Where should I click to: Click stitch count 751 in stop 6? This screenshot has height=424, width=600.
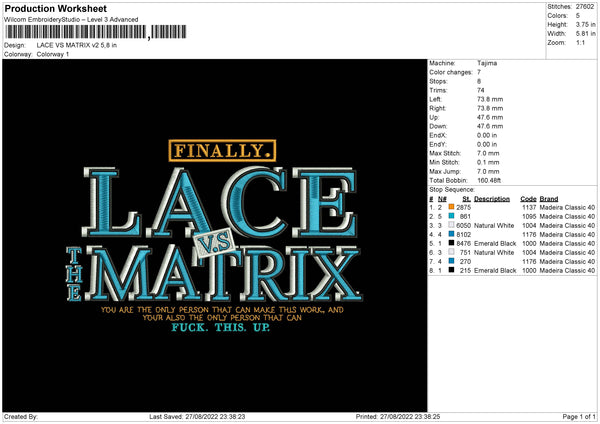pos(465,253)
